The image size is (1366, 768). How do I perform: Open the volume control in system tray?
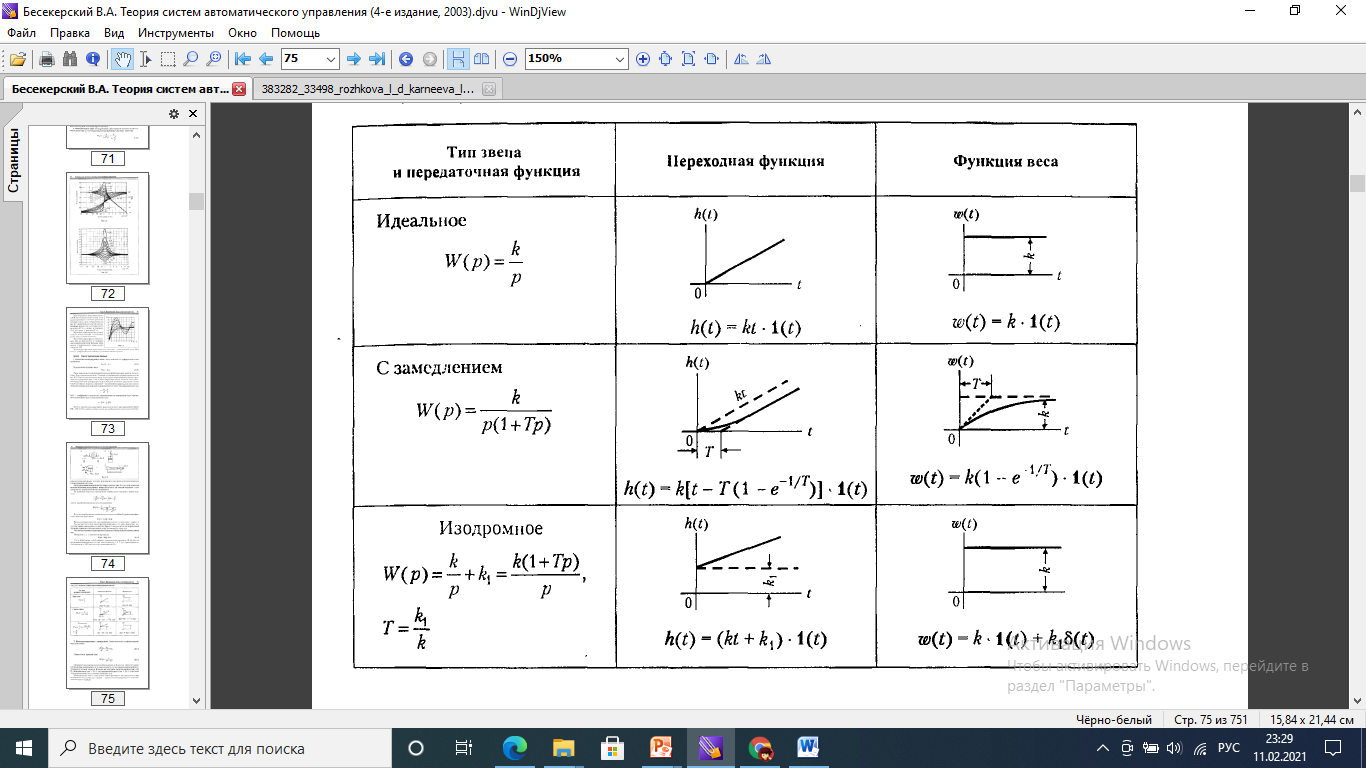tap(1174, 748)
